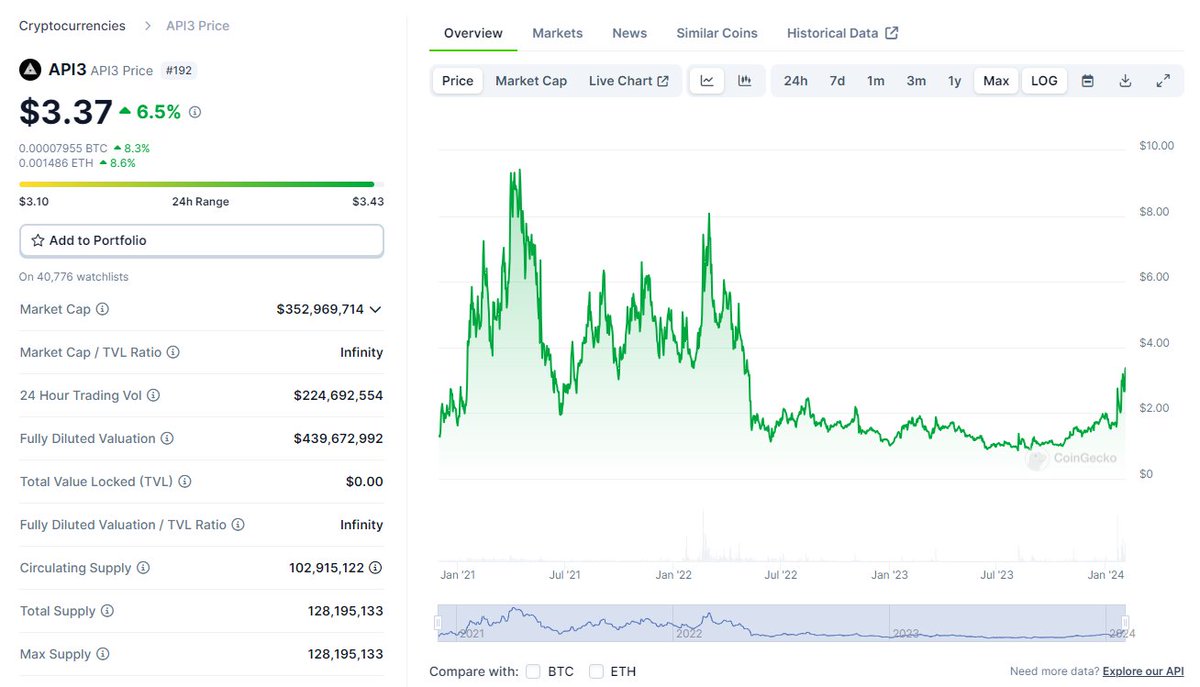Go to Cryptocurrencies breadcrumb link
This screenshot has width=1200, height=687.
click(73, 26)
